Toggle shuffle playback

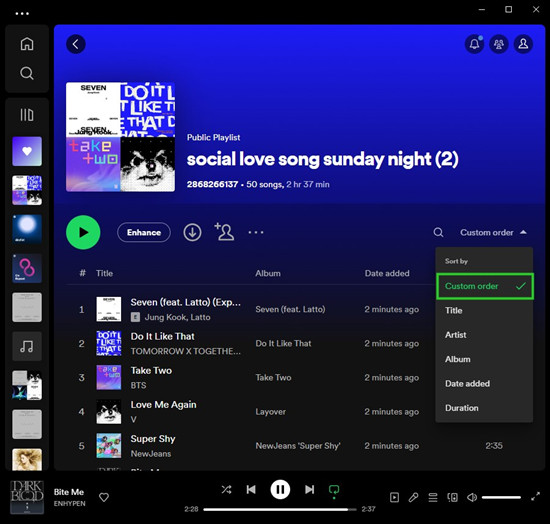226,490
